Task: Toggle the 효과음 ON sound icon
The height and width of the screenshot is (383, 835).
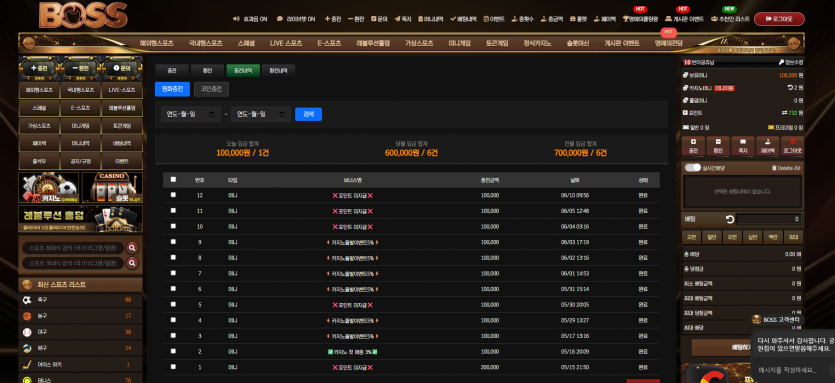Action: tap(236, 19)
